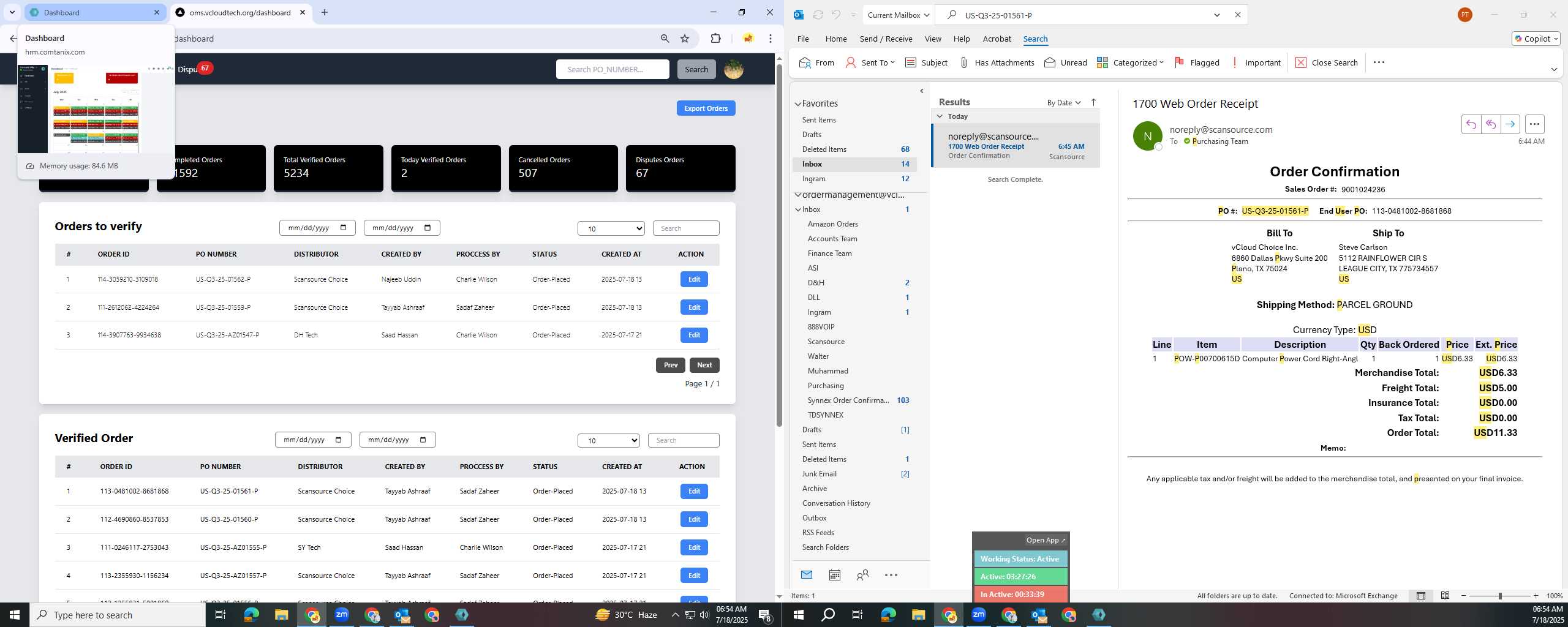Filter search results by Important
The image size is (1568, 627).
[x=1256, y=62]
